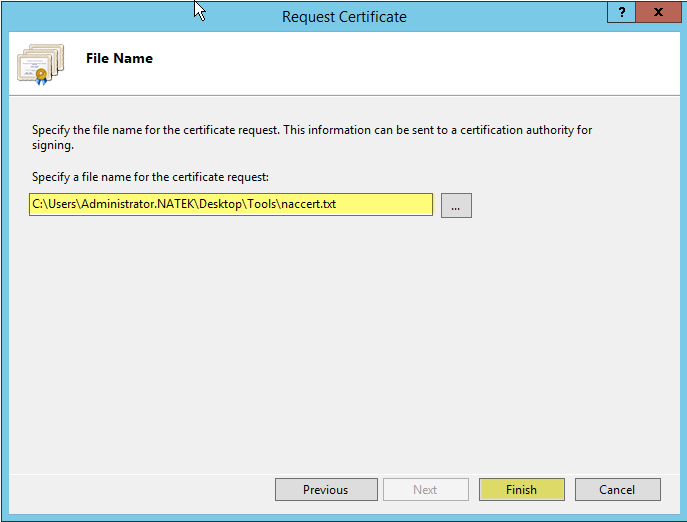Screen dimensions: 687x522
Task: Go back using the Previous button
Action: click(x=326, y=489)
